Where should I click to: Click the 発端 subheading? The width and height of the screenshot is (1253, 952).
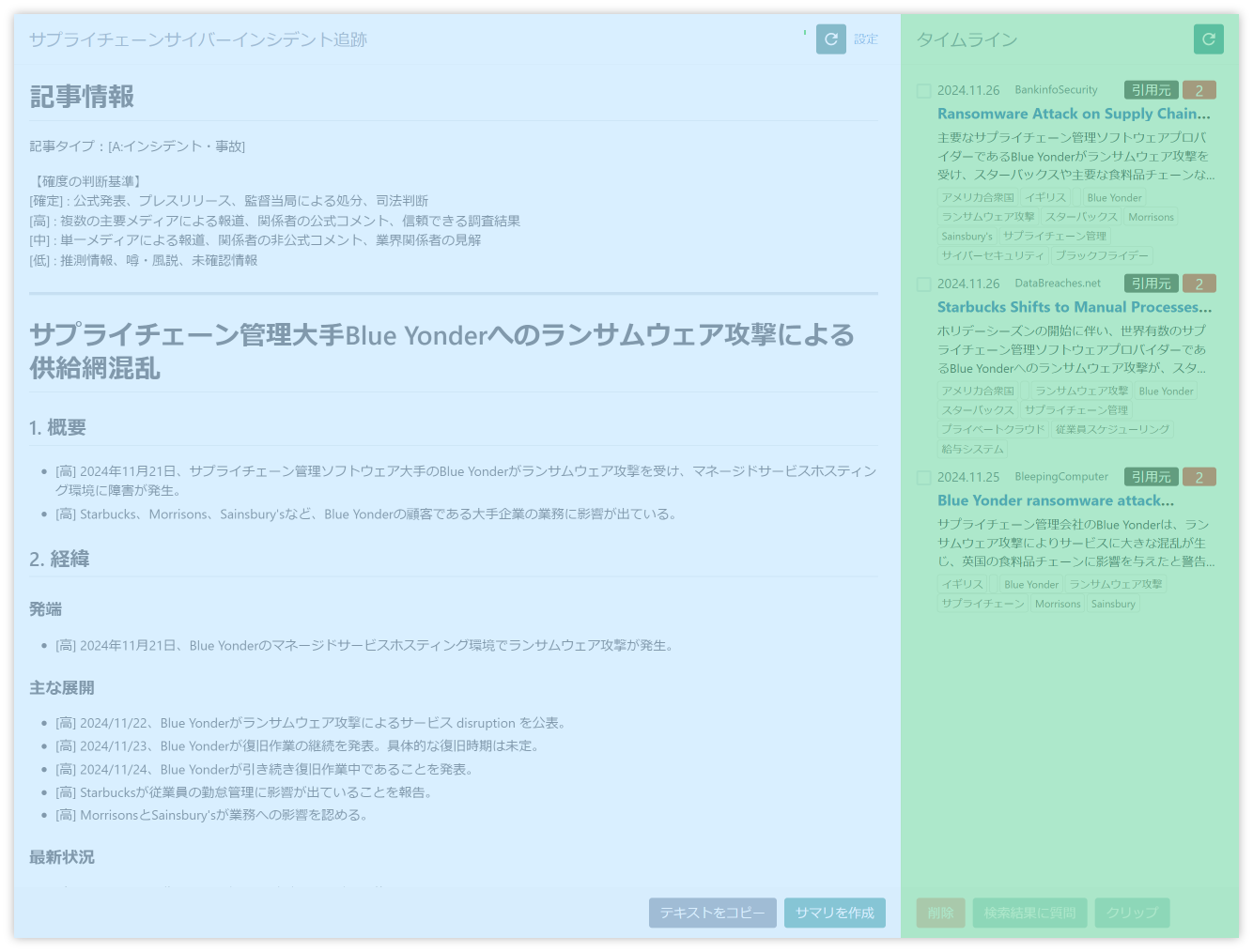click(x=45, y=609)
